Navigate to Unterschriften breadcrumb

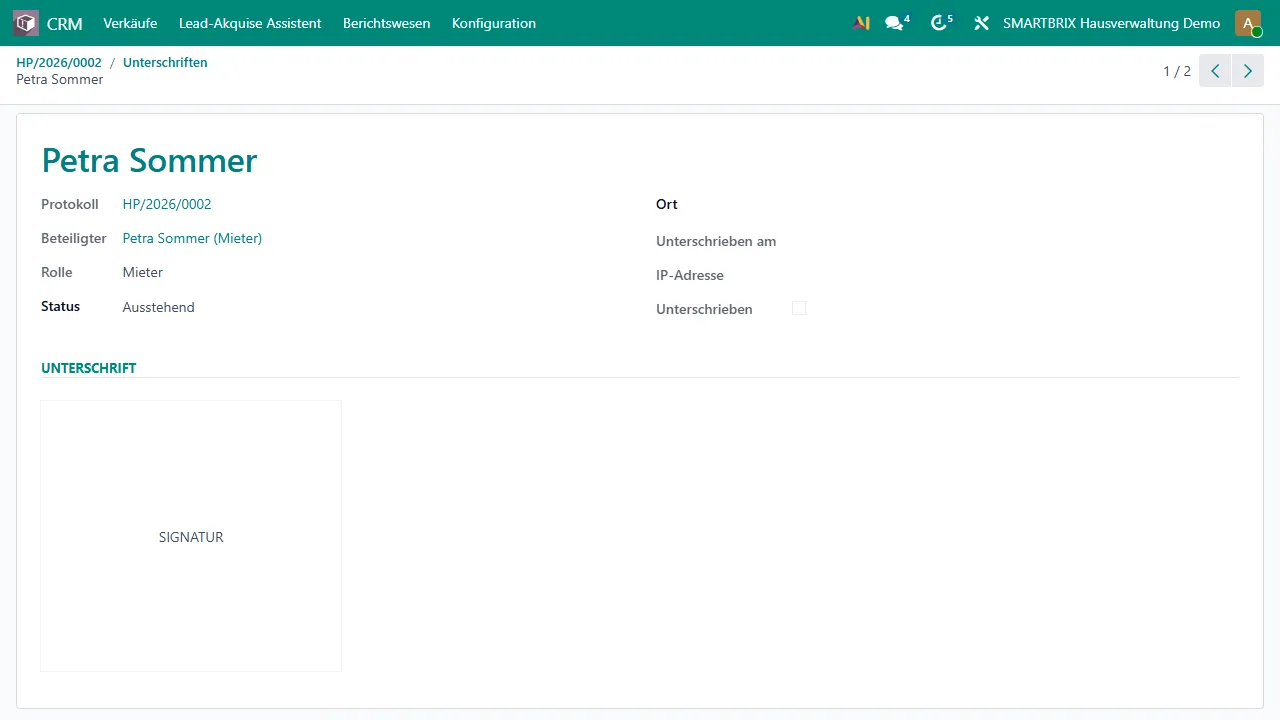165,62
